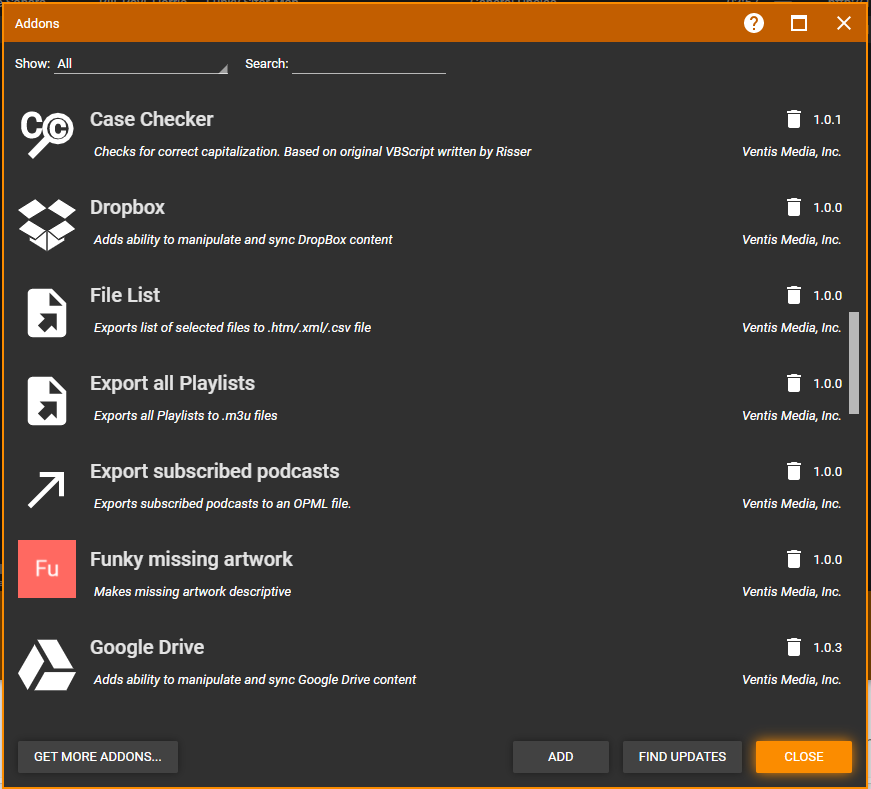Click the Search input field
This screenshot has width=871, height=789.
[x=368, y=64]
